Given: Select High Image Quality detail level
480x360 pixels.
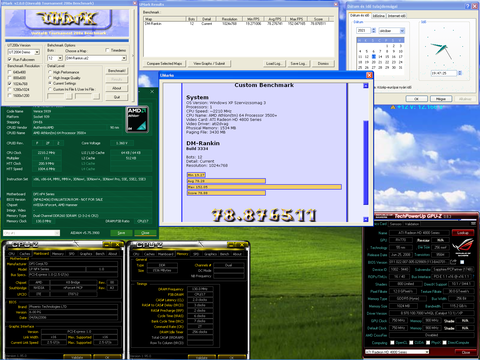Looking at the screenshot, I should 50,78.
